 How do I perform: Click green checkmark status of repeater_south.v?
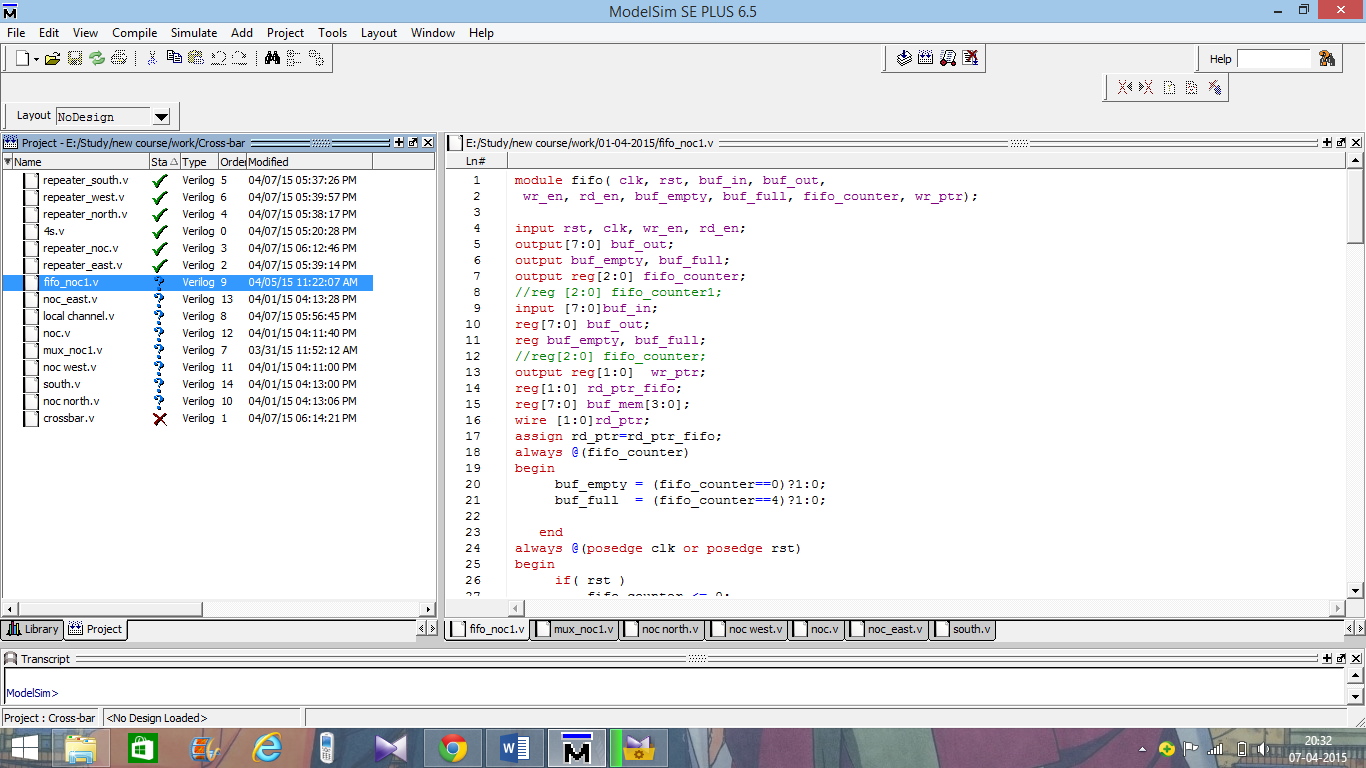click(159, 180)
